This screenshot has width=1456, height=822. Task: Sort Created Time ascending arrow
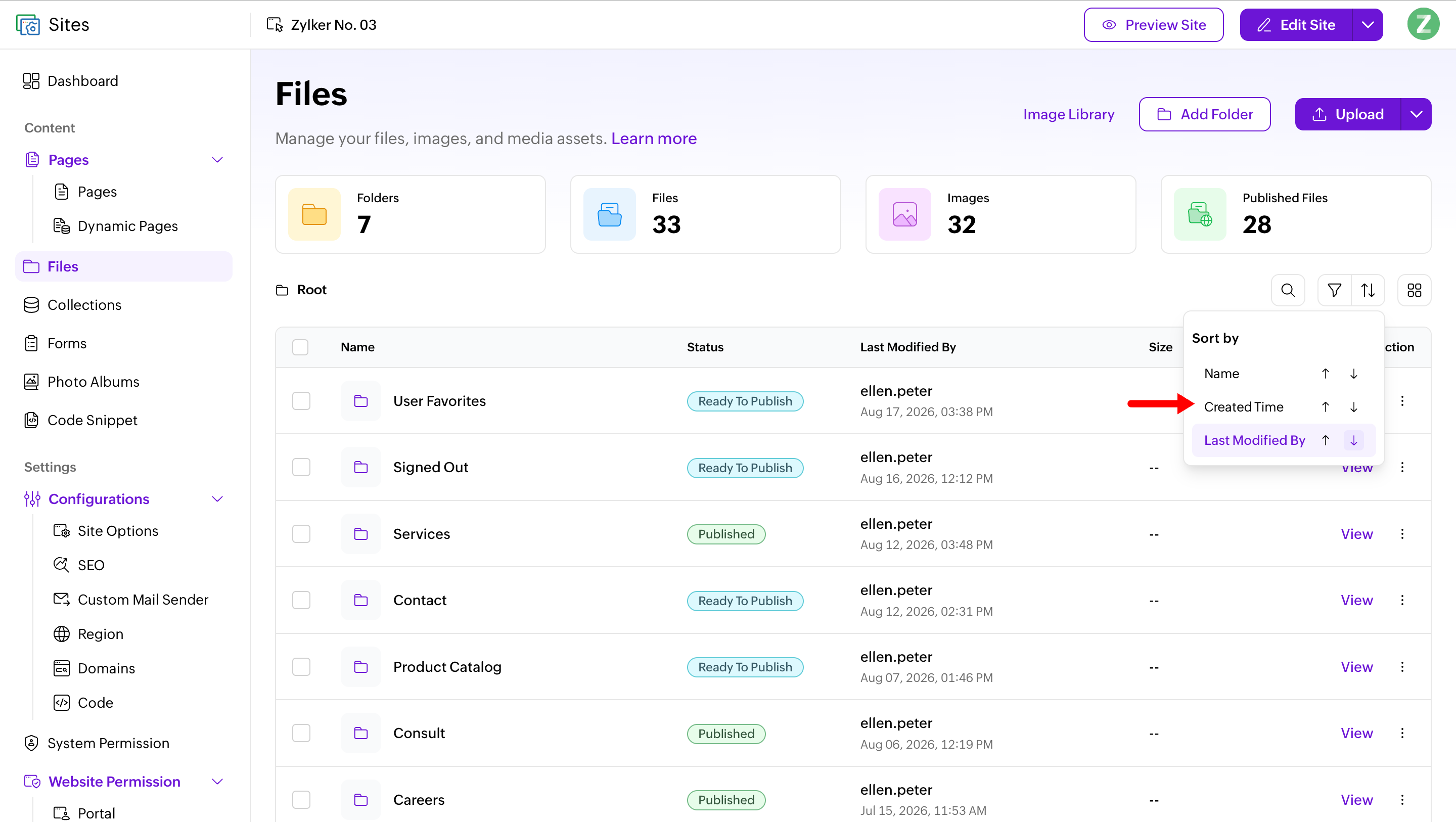coord(1325,407)
